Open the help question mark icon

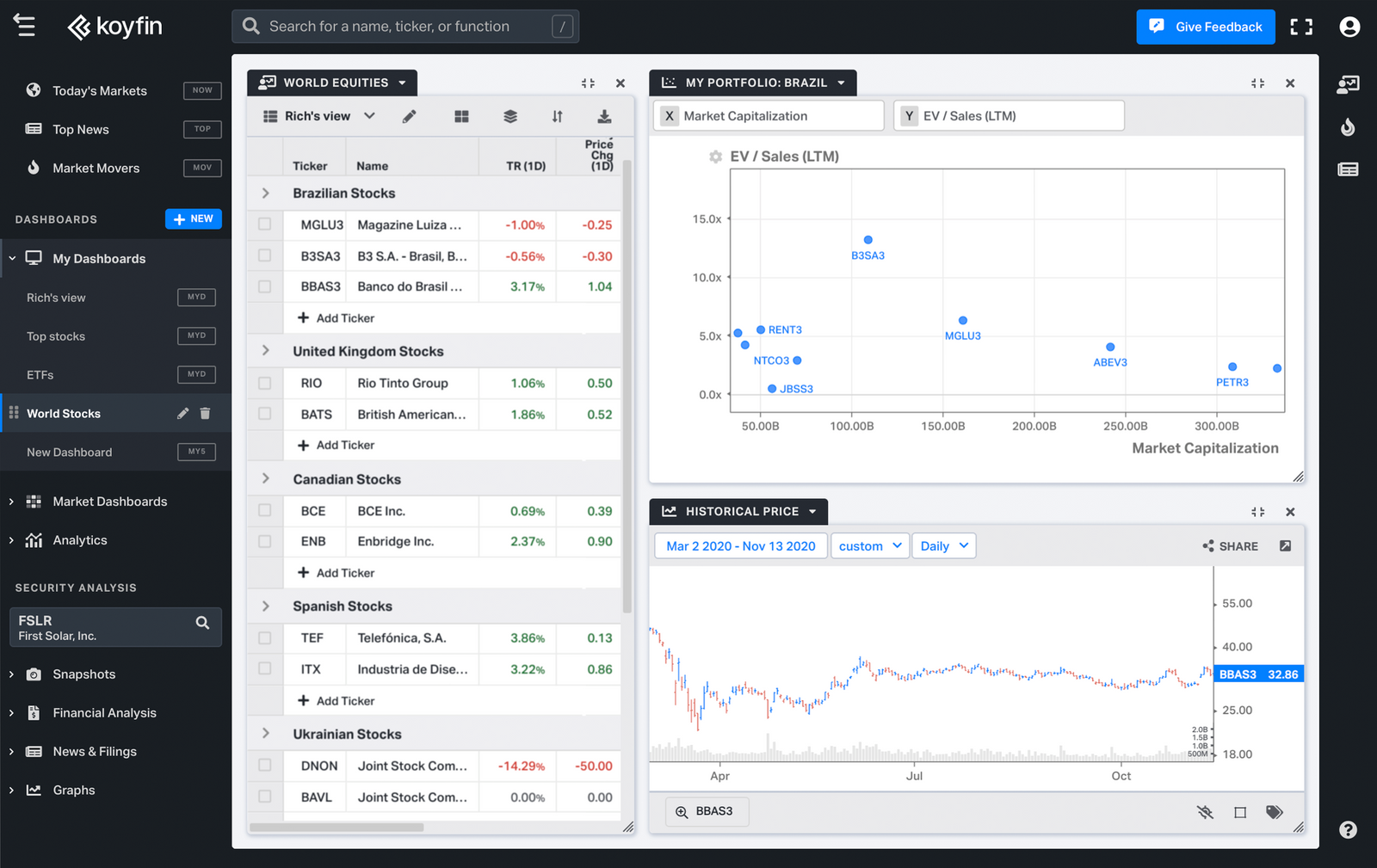[x=1348, y=829]
